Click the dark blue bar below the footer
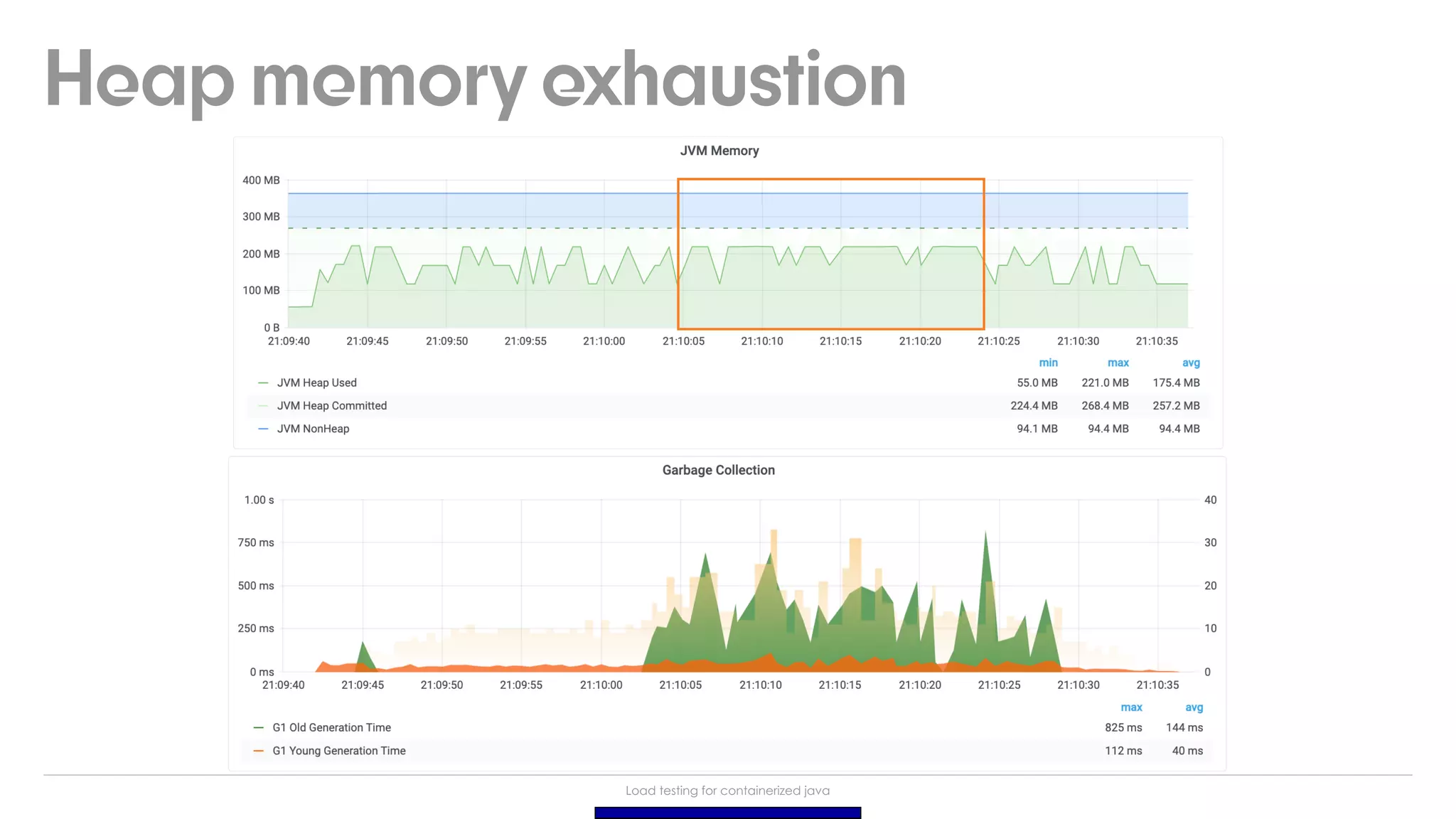This screenshot has height=819, width=1456. coord(727,813)
